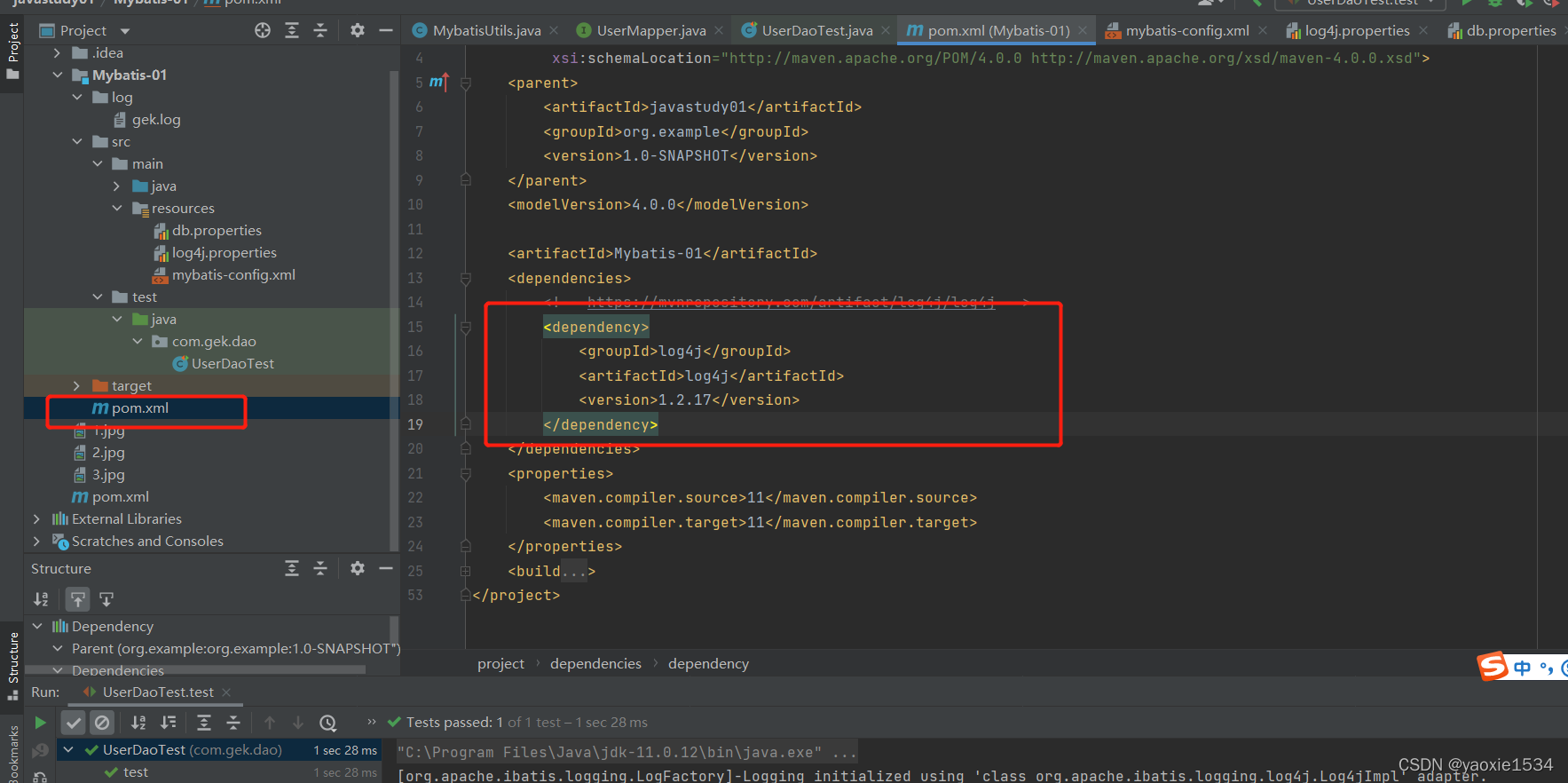
Task: Collapse all test results in Run toolbar
Action: [233, 723]
